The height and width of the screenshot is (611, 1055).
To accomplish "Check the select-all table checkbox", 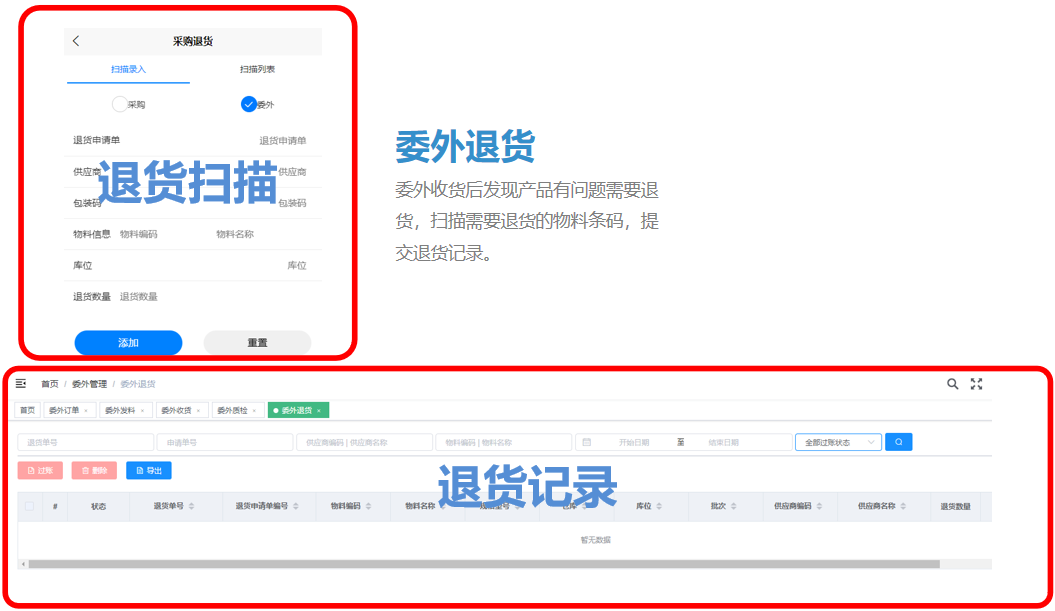I will coord(30,506).
